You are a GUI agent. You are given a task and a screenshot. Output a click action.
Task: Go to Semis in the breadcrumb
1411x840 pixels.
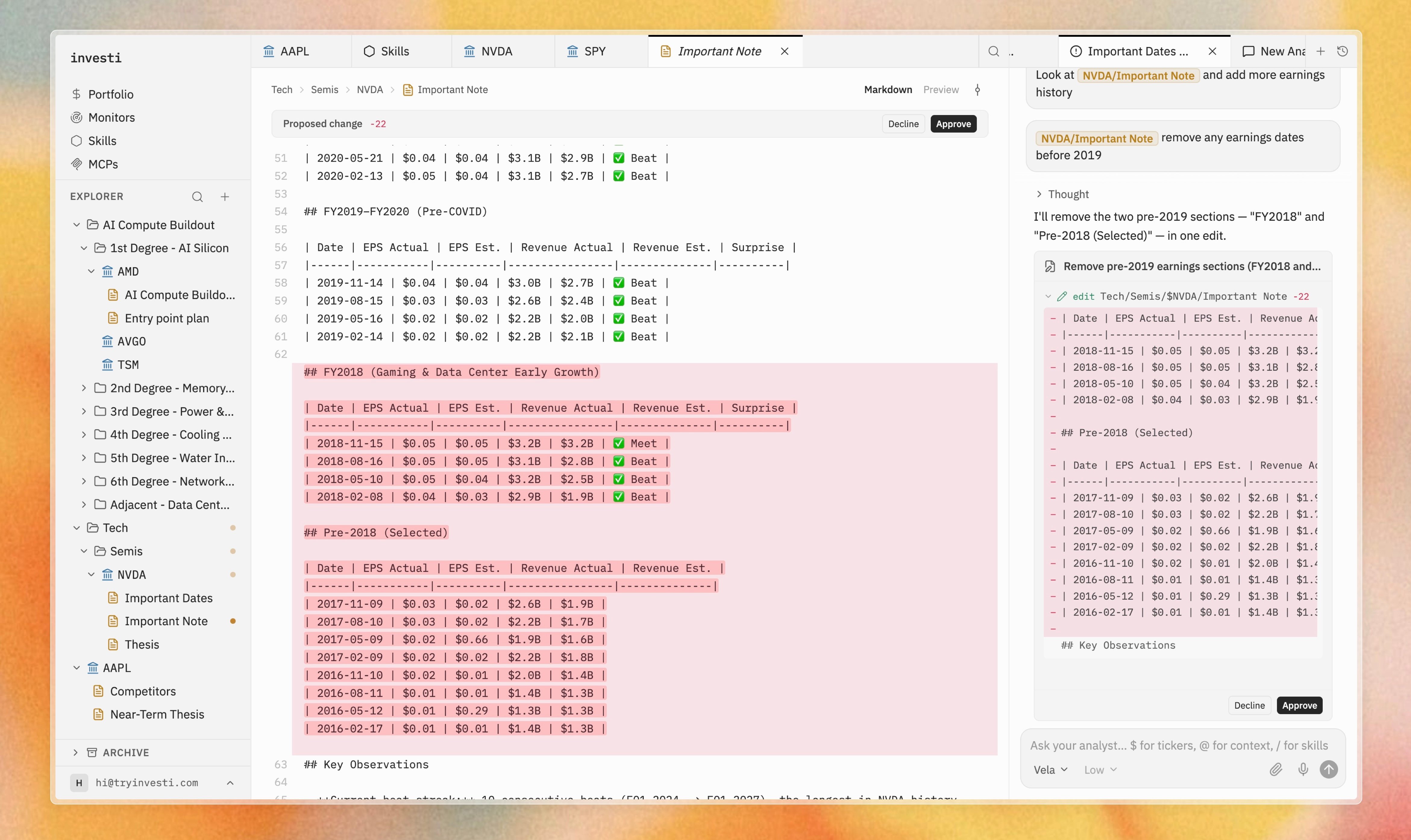click(325, 89)
